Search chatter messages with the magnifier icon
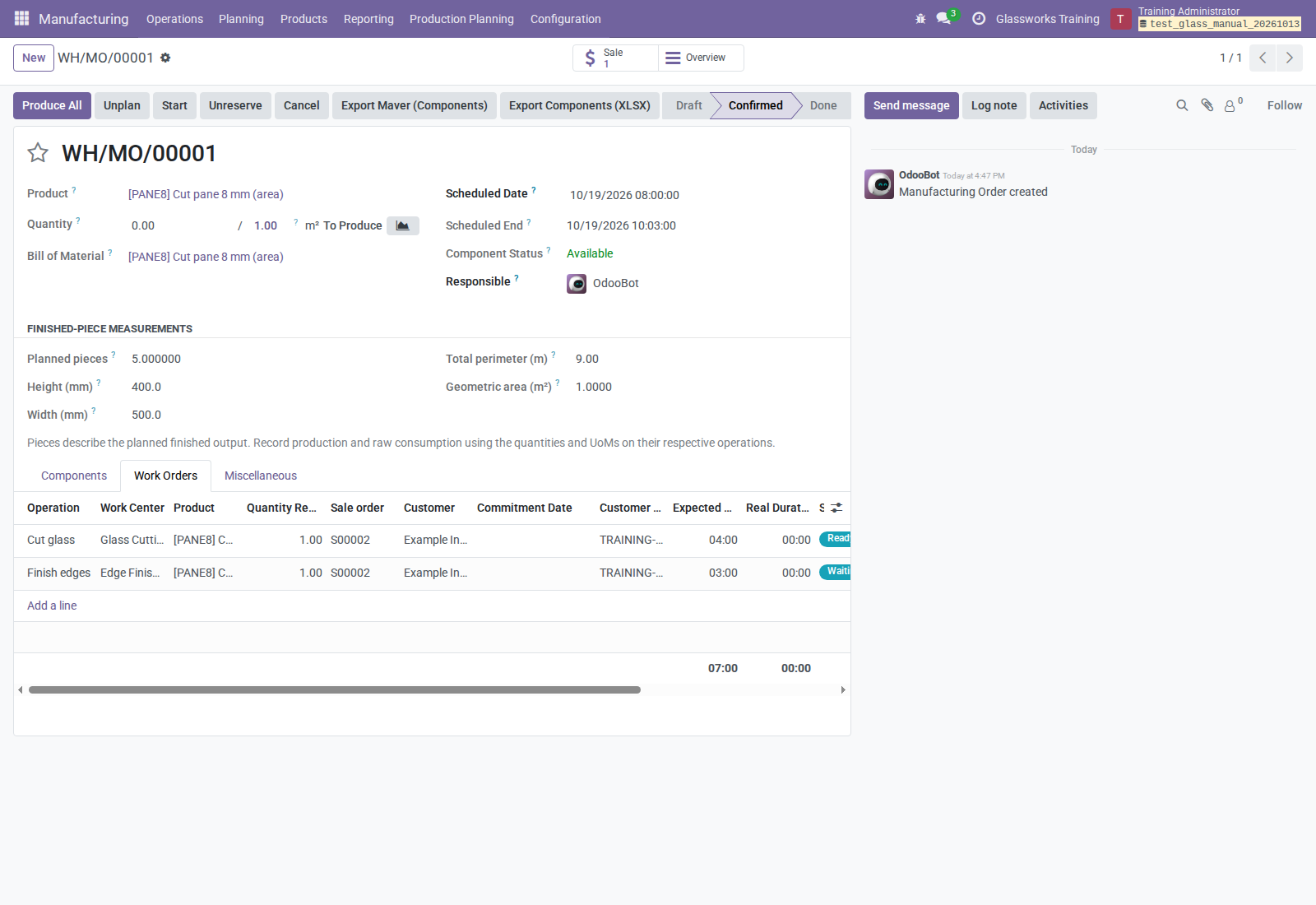Screen dimensions: 1316x905 tap(1182, 105)
